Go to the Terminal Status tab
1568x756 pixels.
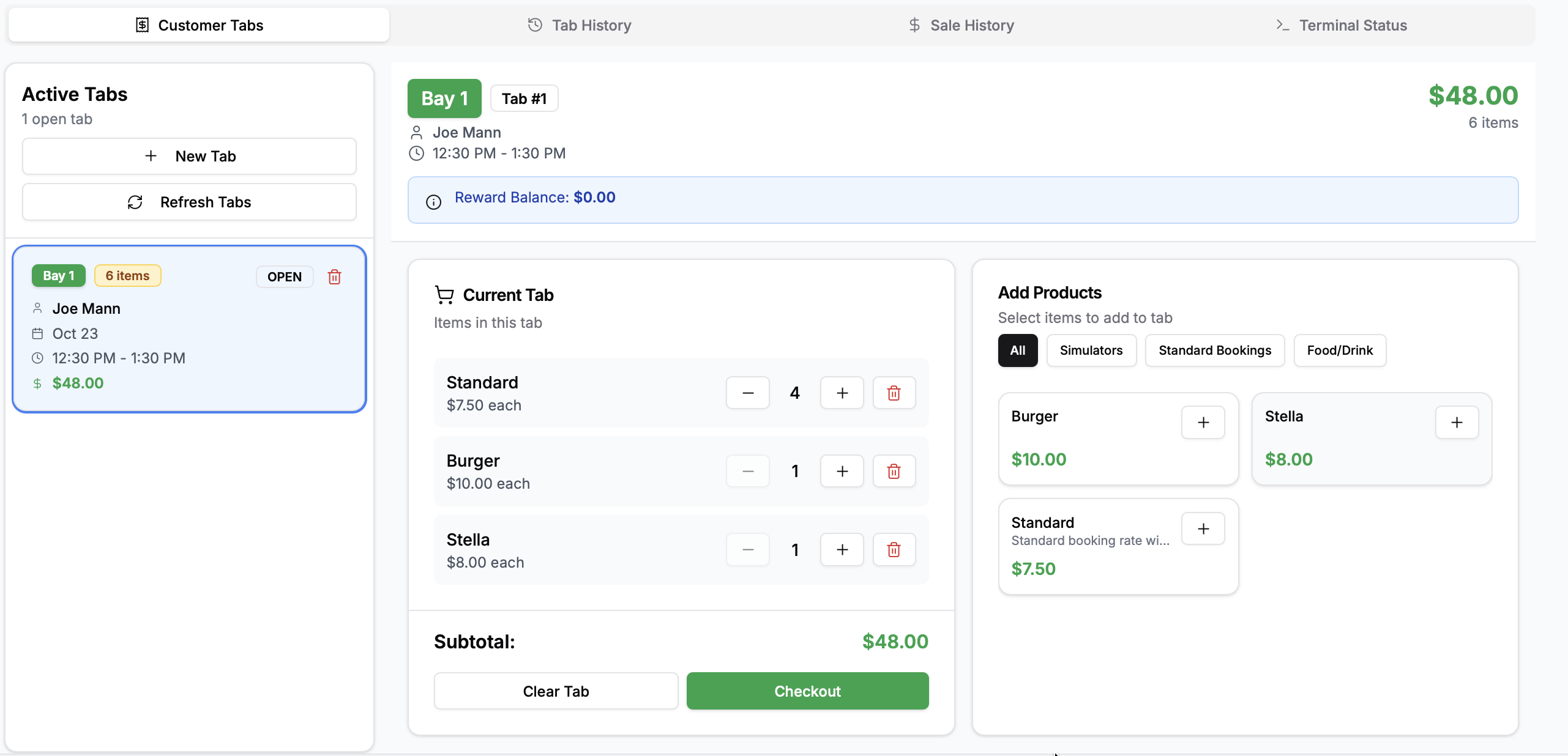[x=1342, y=25]
